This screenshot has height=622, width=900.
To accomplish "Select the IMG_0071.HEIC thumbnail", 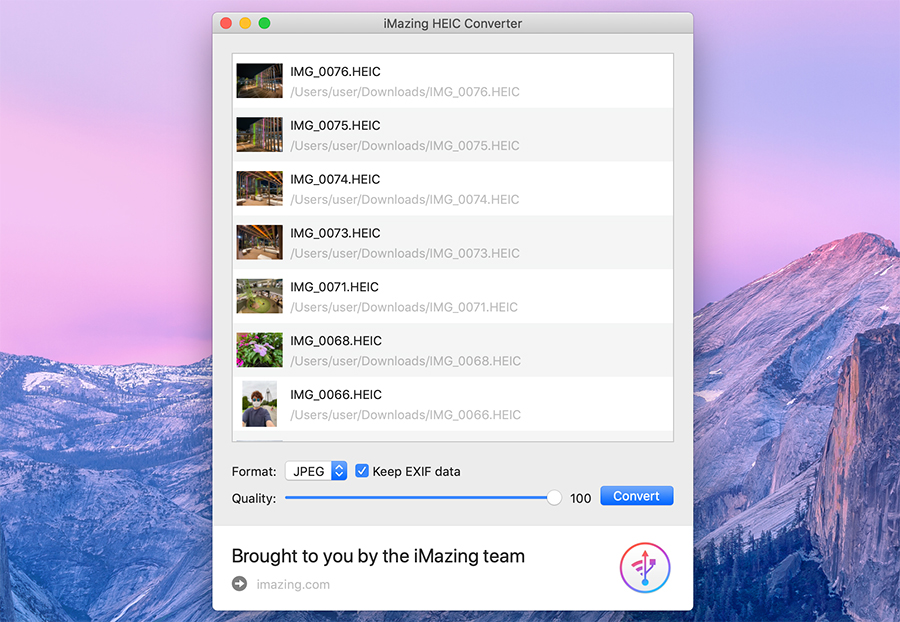I will coord(259,296).
